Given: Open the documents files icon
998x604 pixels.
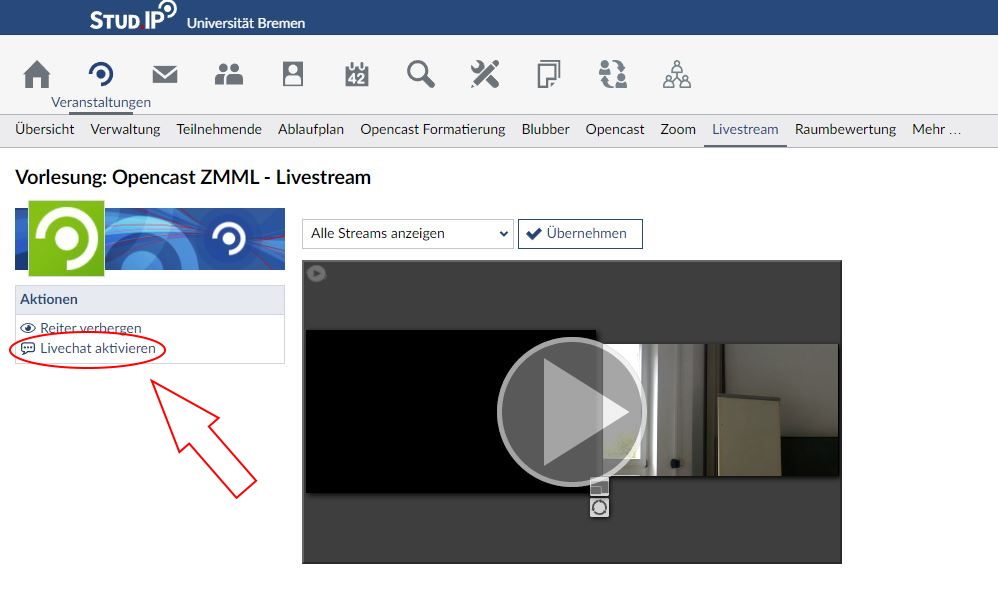Looking at the screenshot, I should 549,75.
